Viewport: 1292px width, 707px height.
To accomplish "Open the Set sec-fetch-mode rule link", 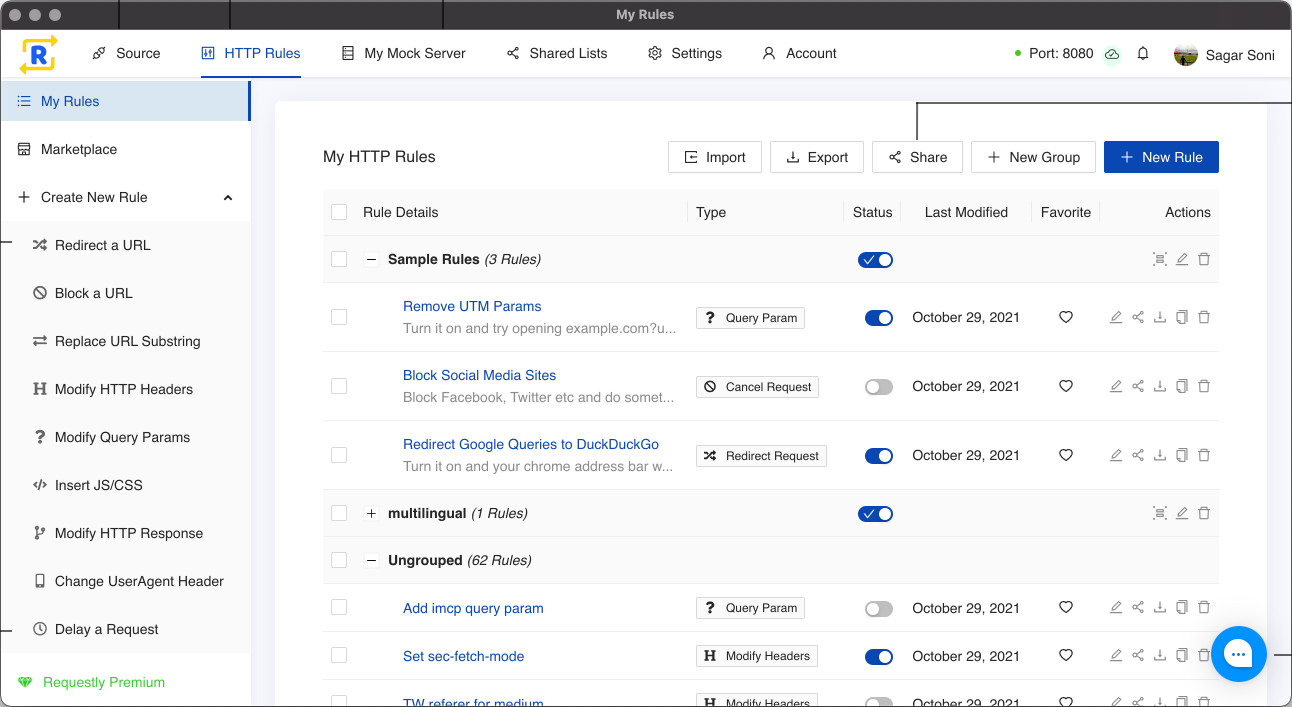I will 463,656.
